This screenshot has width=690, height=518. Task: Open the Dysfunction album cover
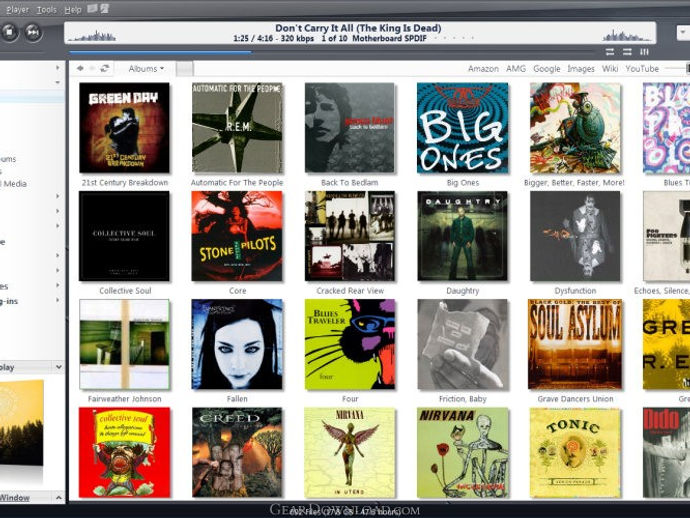(x=575, y=236)
